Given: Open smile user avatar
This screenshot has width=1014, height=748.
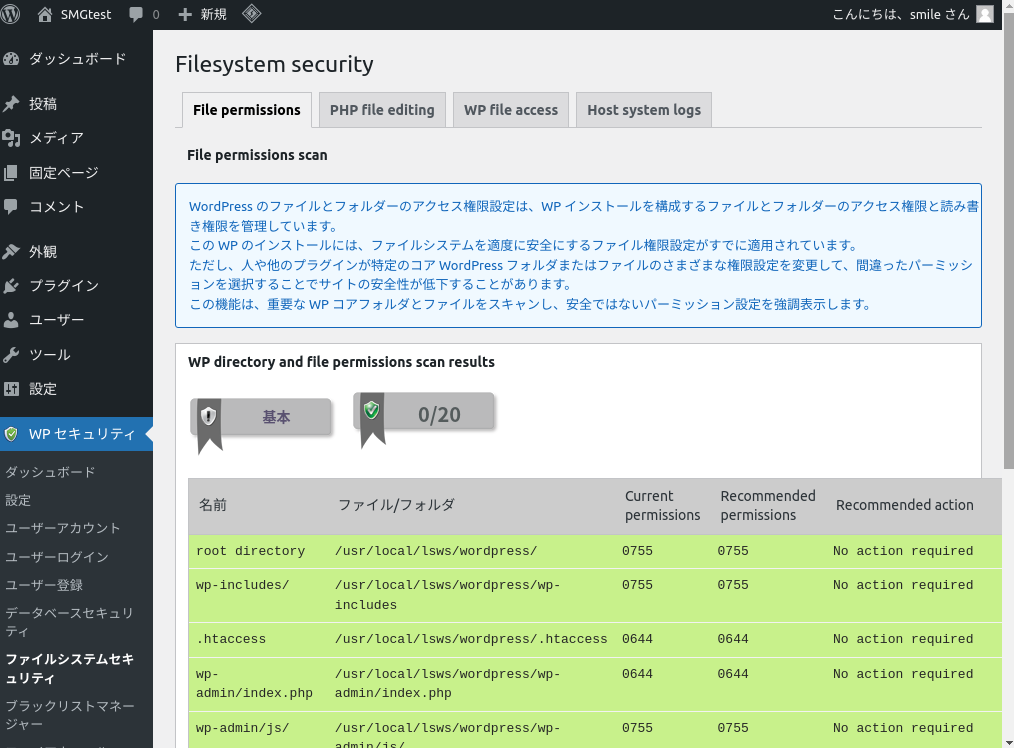Looking at the screenshot, I should tap(985, 14).
